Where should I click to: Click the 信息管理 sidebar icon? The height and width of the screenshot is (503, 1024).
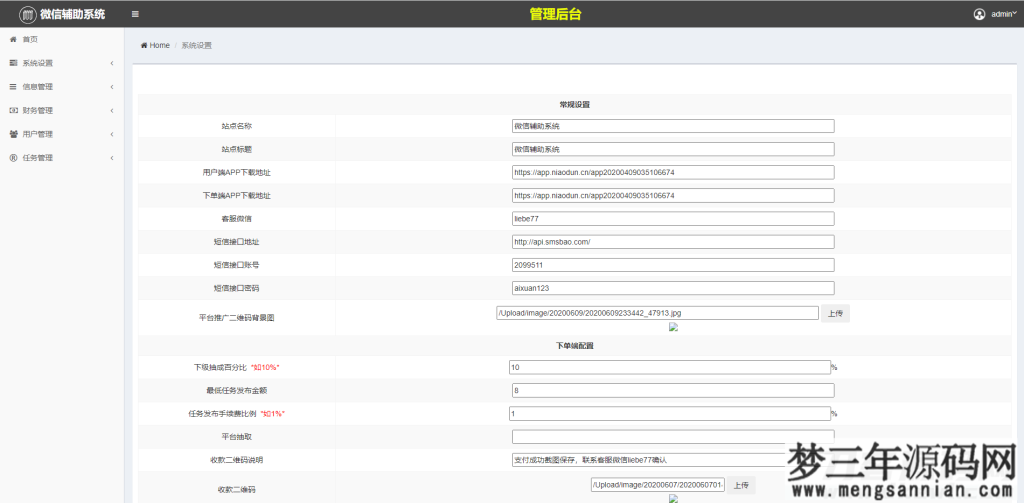click(x=13, y=87)
